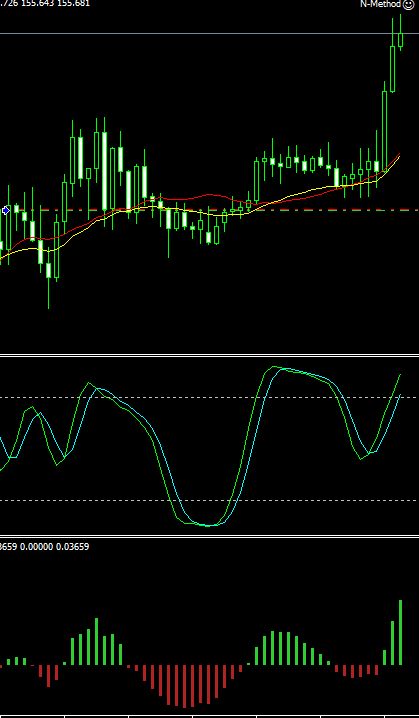Select the blue trade entry arrow marker
The image size is (419, 718).
(x=5, y=210)
